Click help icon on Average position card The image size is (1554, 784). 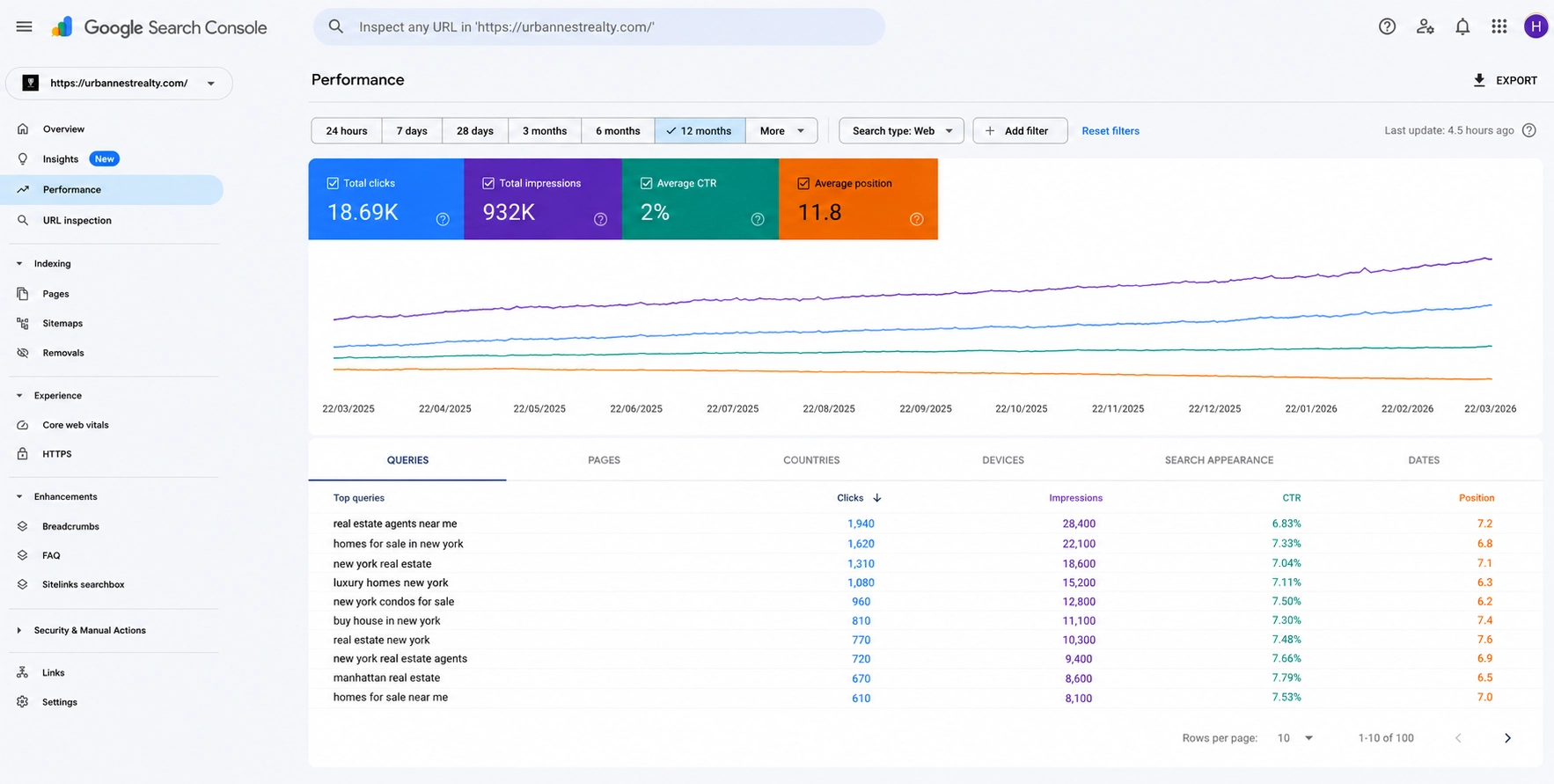point(916,219)
